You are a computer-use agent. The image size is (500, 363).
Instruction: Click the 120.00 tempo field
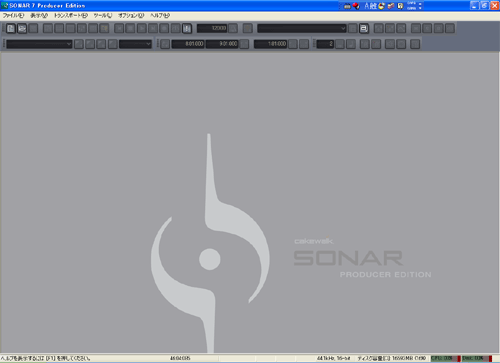point(212,28)
